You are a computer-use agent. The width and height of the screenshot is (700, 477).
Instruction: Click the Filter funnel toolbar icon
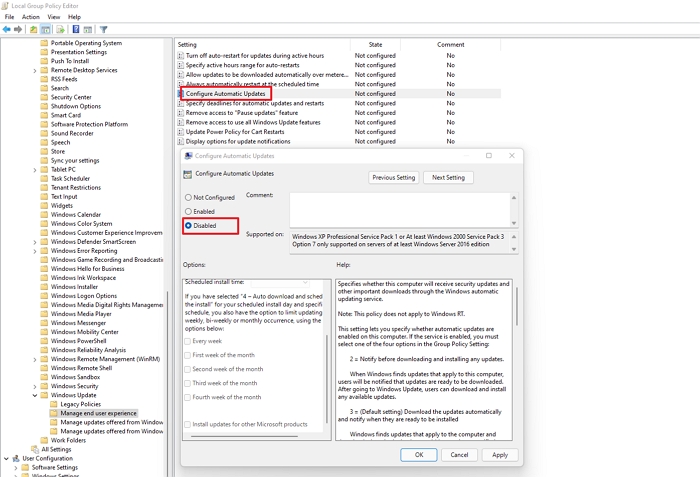[104, 29]
